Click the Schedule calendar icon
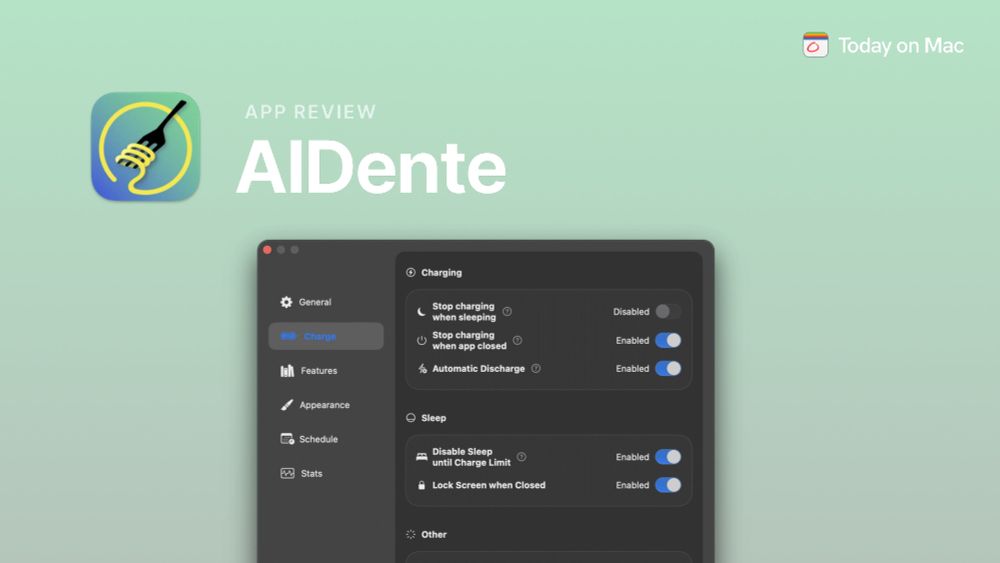This screenshot has height=563, width=1000. tap(287, 439)
